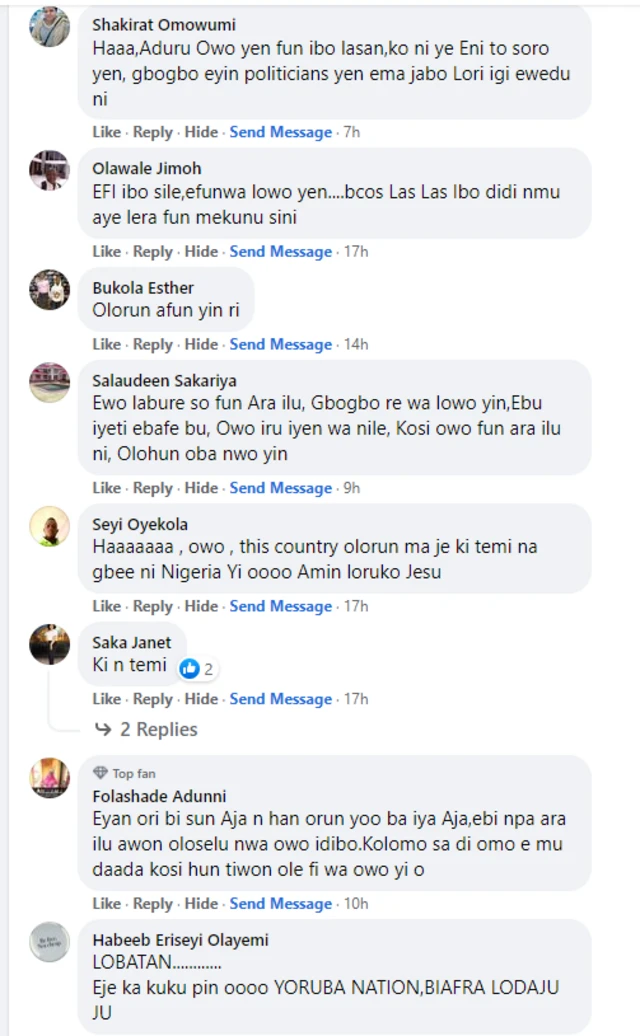Like Saka Janet's comment

click(x=107, y=699)
